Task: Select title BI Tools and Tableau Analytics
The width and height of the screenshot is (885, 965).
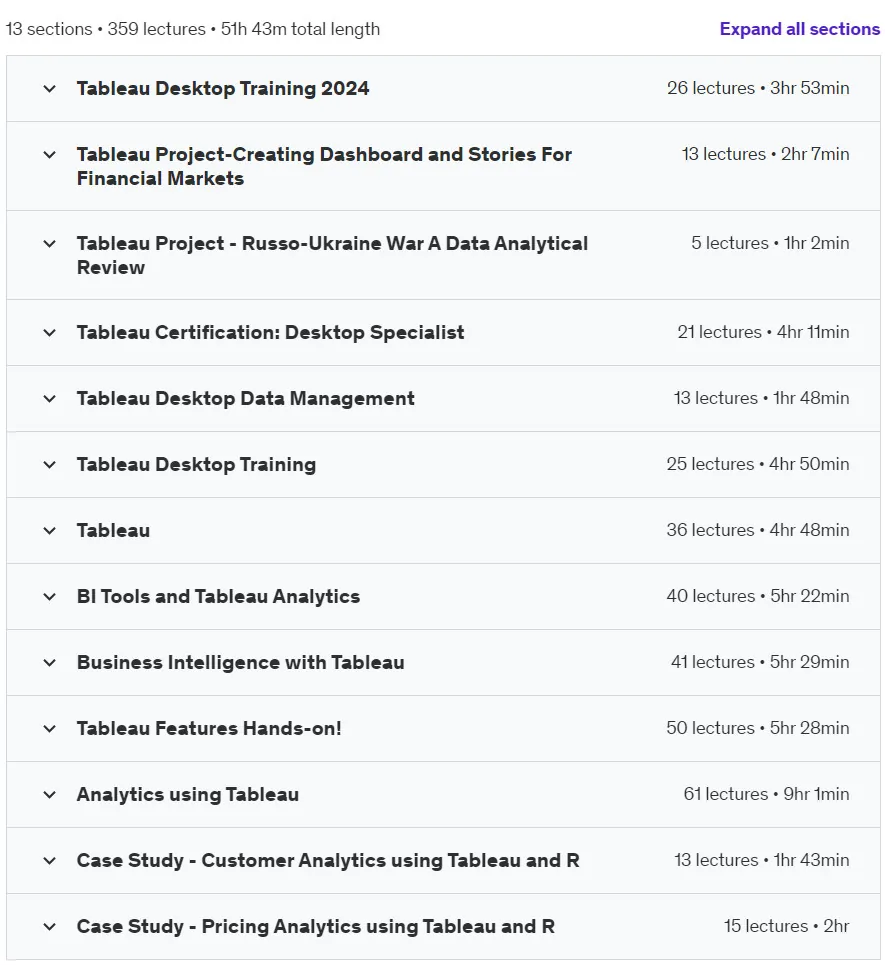Action: pyautogui.click(x=218, y=596)
